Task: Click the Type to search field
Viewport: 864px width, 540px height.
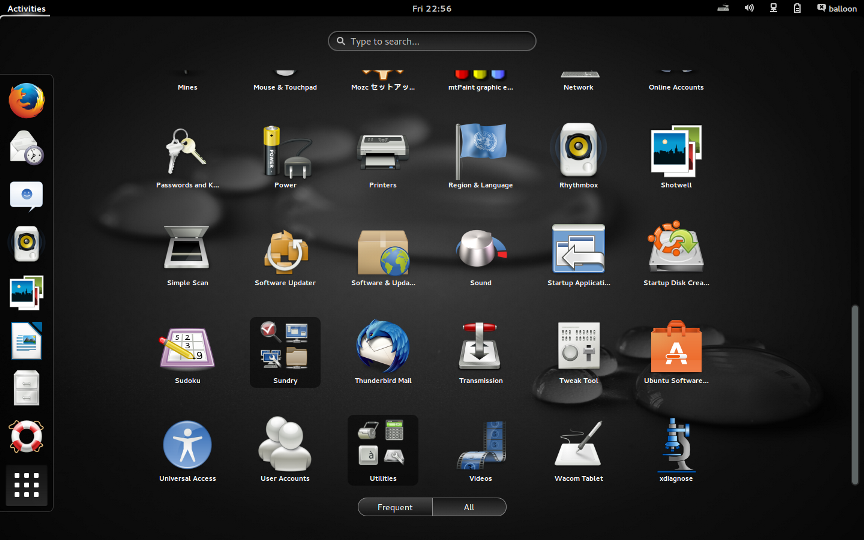Action: click(432, 42)
